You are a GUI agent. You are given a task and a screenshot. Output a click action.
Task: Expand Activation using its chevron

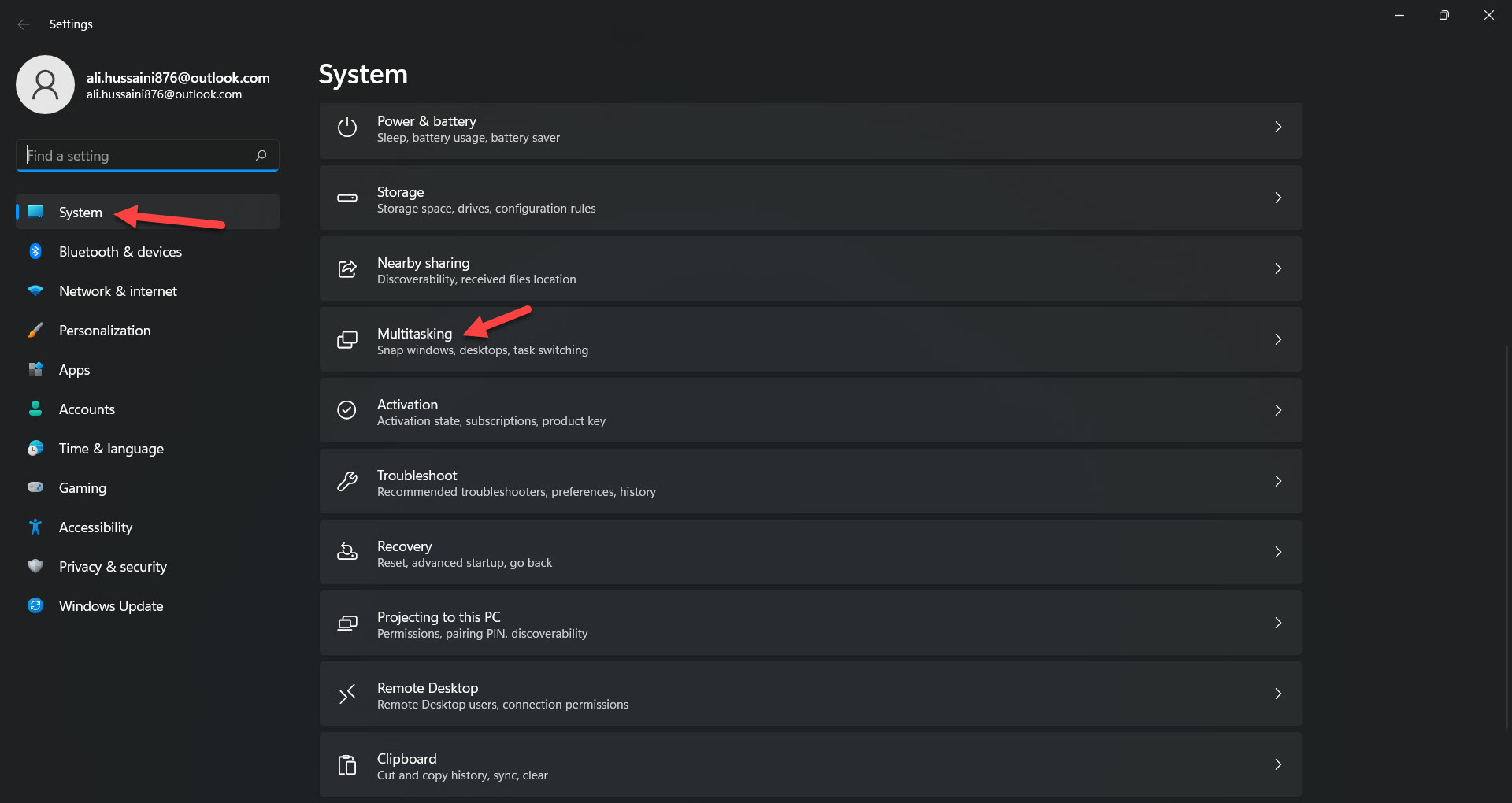tap(1277, 410)
